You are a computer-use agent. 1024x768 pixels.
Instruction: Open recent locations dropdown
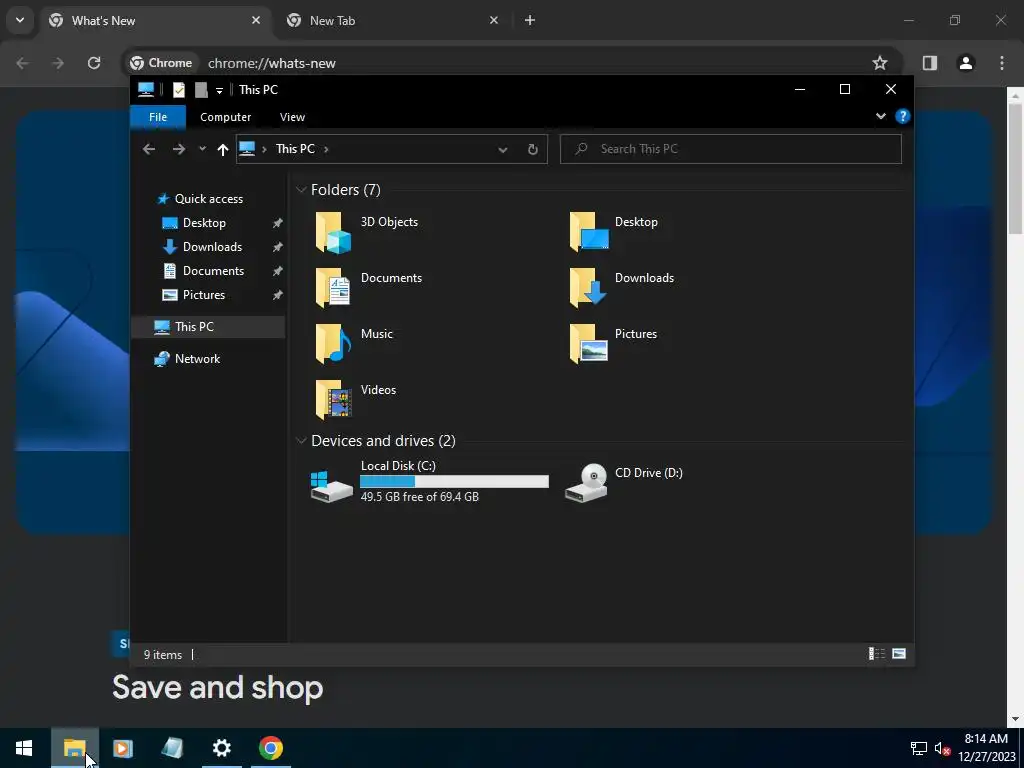pos(202,149)
